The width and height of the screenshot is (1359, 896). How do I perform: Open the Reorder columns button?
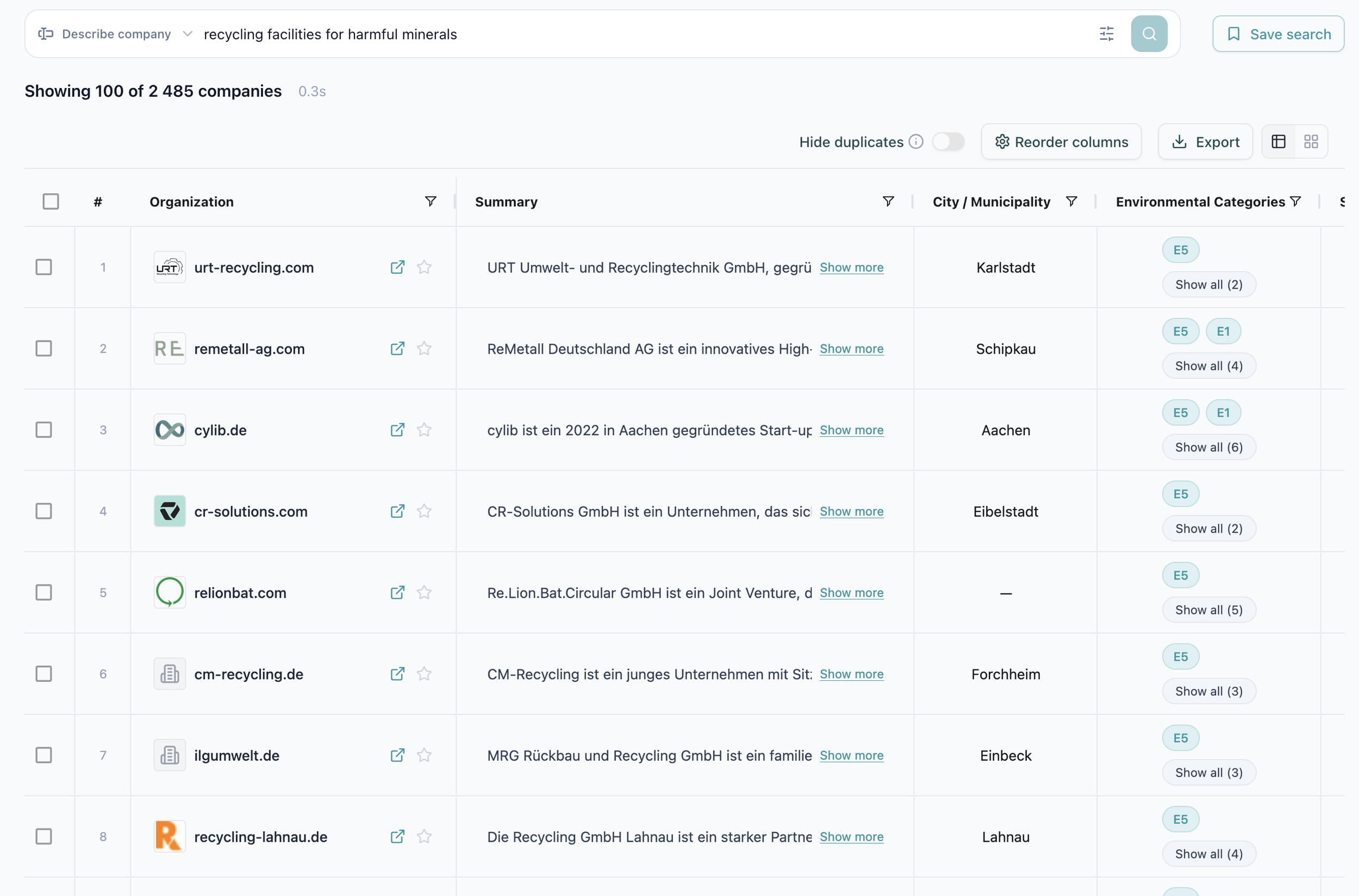click(1061, 141)
